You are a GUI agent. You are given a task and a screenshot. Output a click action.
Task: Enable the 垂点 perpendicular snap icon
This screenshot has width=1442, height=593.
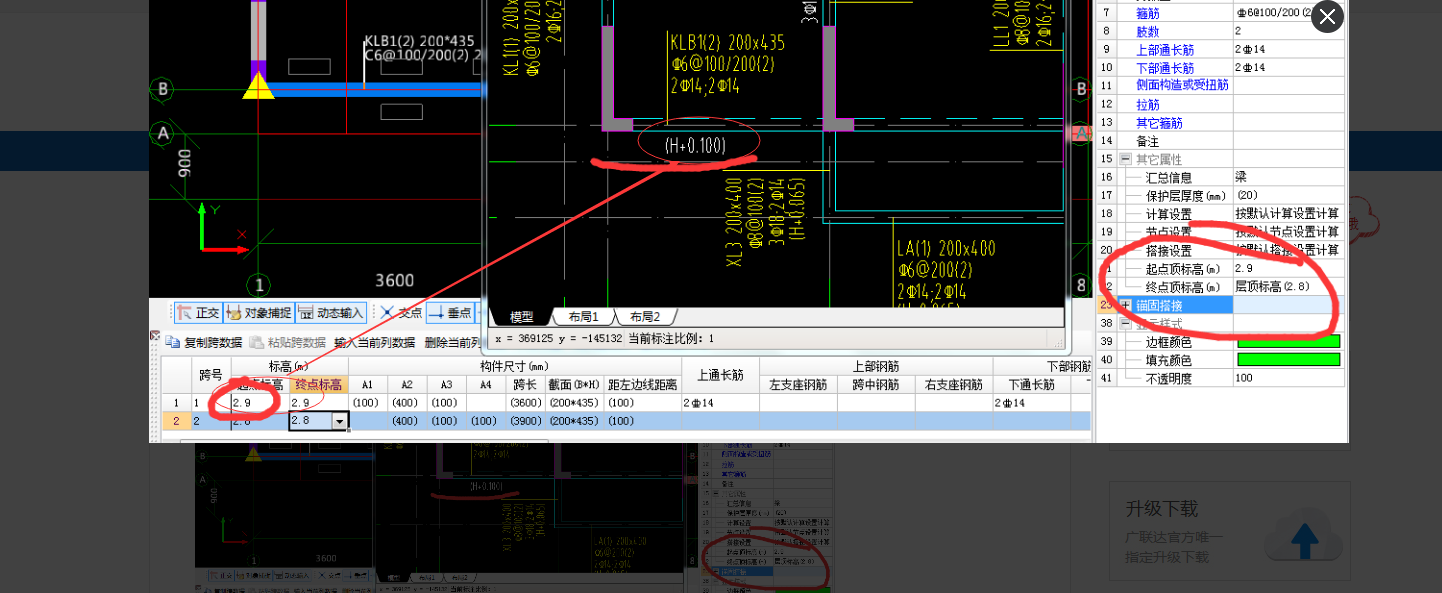pyautogui.click(x=449, y=313)
